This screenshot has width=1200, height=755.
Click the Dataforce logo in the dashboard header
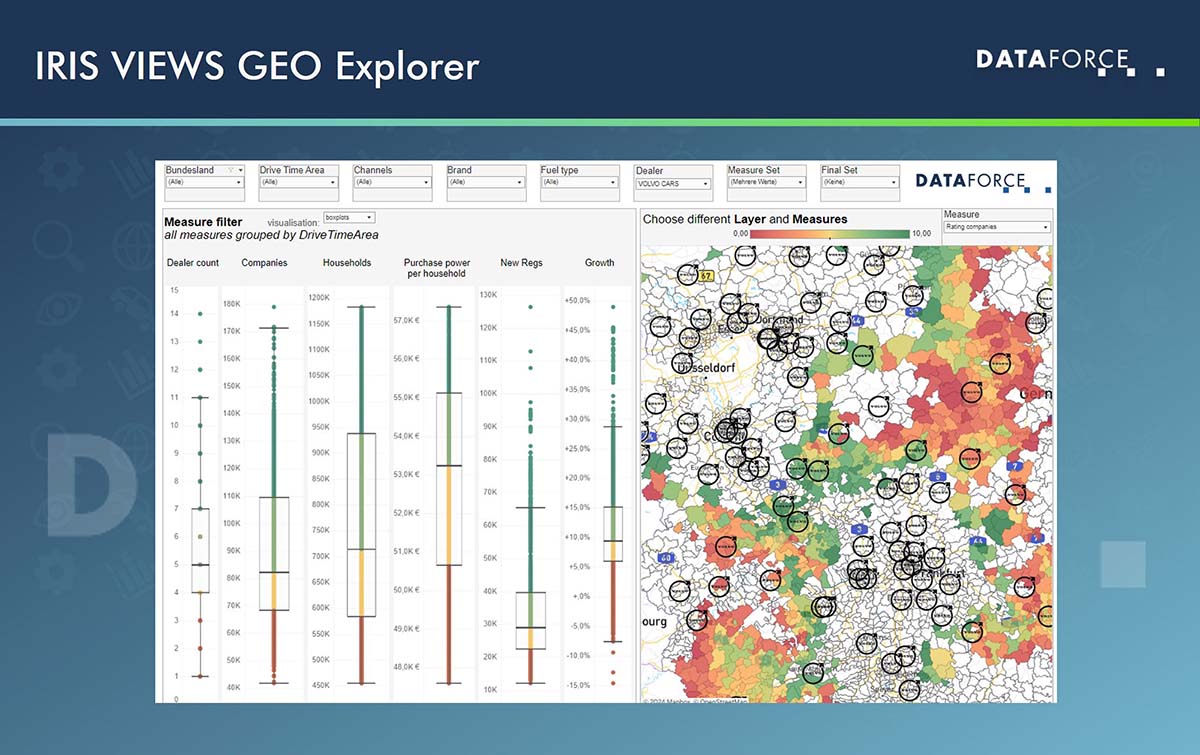click(x=983, y=181)
